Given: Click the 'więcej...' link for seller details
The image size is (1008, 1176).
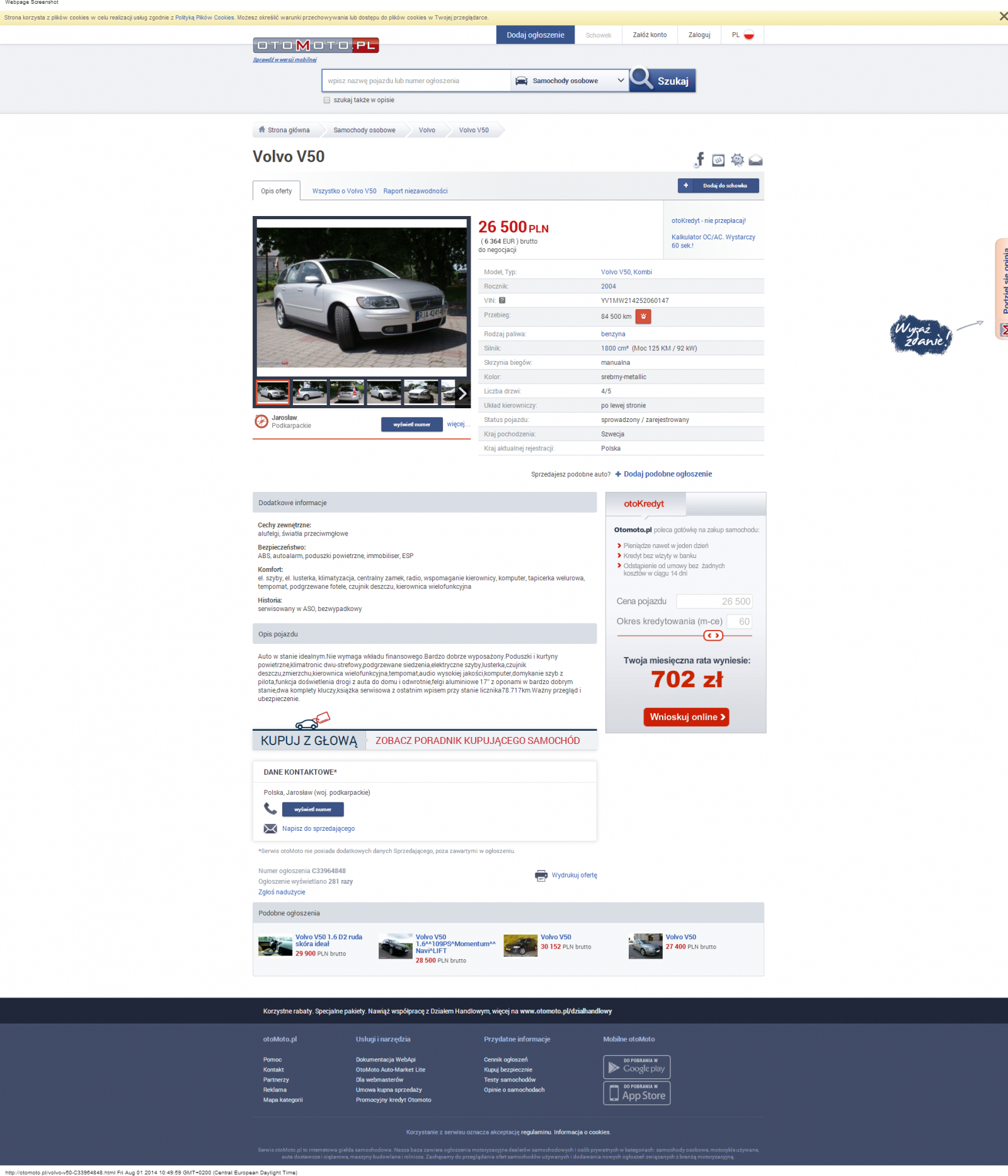Looking at the screenshot, I should click(x=459, y=425).
